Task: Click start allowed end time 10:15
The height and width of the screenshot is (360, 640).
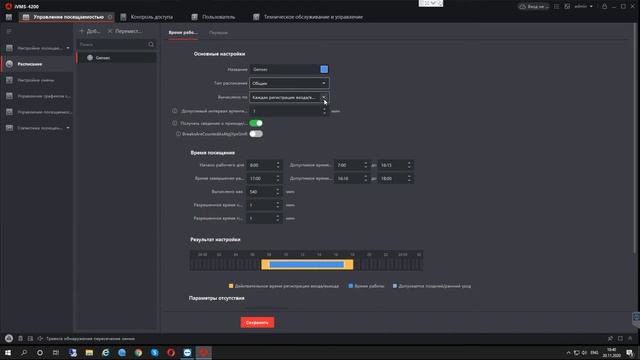Action: pyautogui.click(x=395, y=165)
